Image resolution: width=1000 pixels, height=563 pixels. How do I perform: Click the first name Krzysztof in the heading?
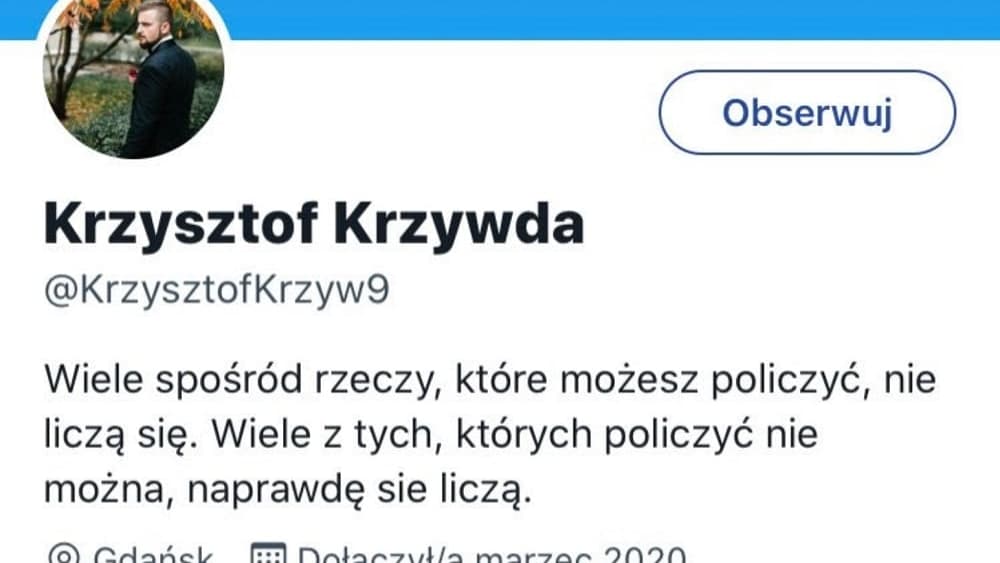click(x=181, y=224)
